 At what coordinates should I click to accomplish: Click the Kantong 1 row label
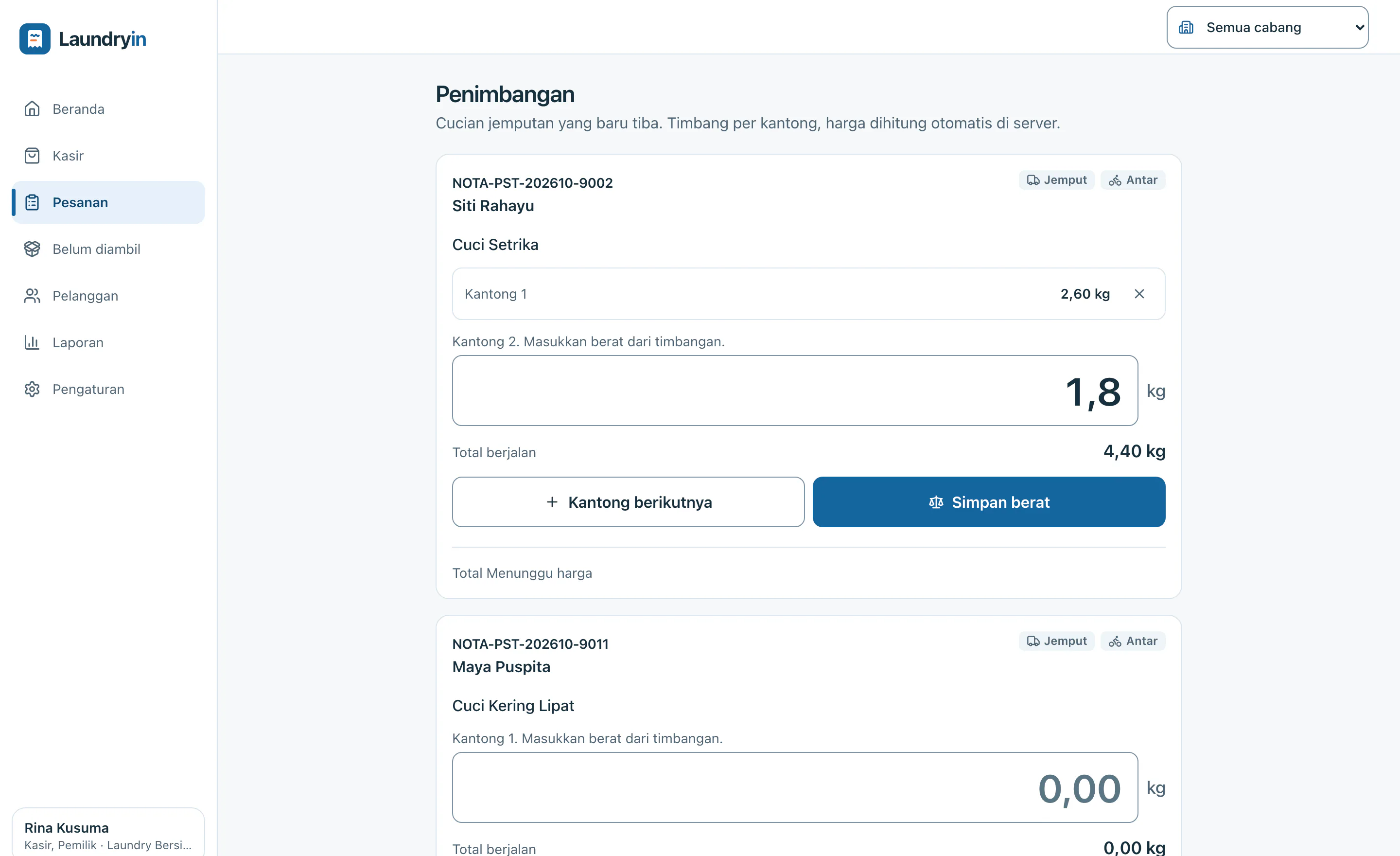click(x=495, y=294)
